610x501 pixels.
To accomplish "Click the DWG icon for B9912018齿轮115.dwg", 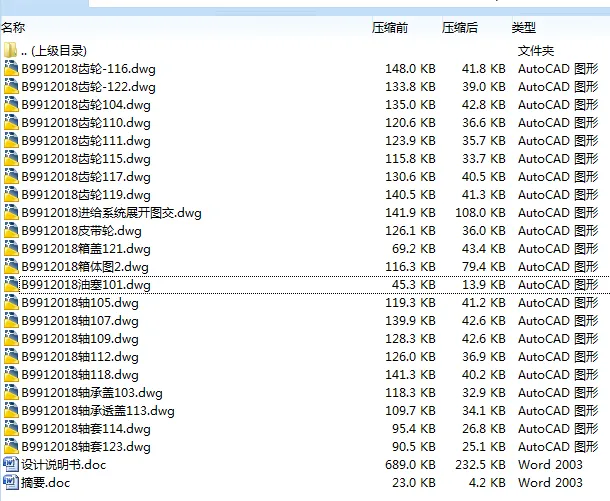I will 11,158.
